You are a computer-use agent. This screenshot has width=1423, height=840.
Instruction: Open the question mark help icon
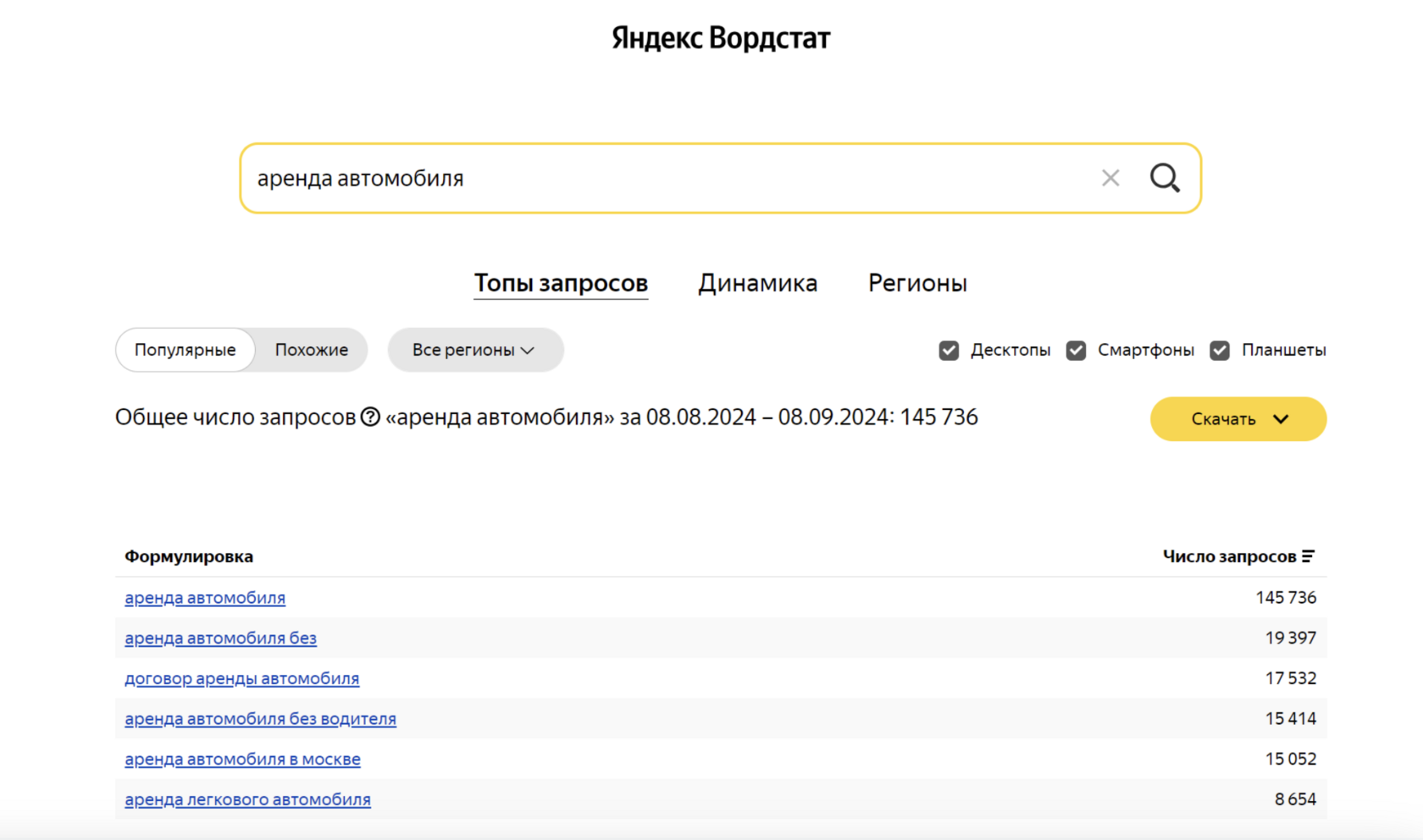pos(370,417)
